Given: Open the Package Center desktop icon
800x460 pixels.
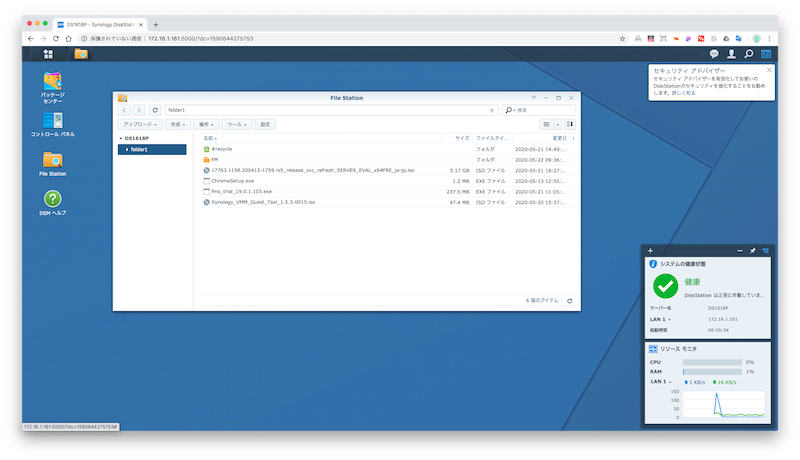Looking at the screenshot, I should [x=53, y=88].
